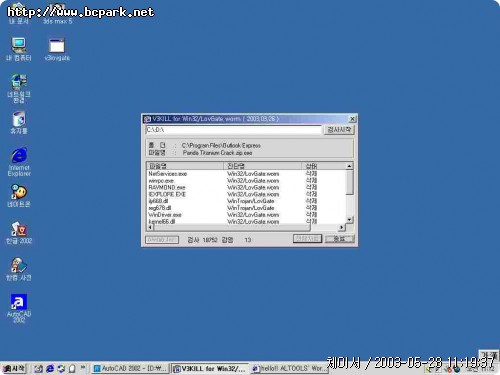500x375 pixels.
Task: Open the 네이트온 messenger desktop icon
Action: click(x=19, y=196)
